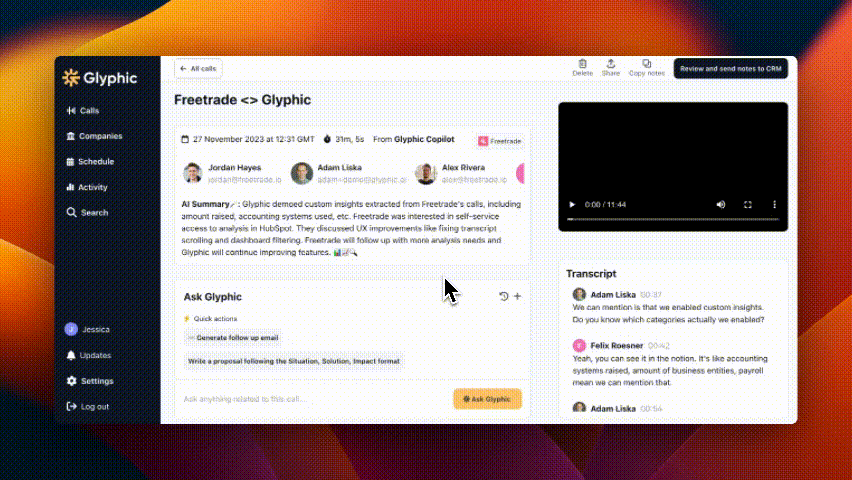Play the call video
Viewport: 852px width, 480px height.
(x=572, y=204)
